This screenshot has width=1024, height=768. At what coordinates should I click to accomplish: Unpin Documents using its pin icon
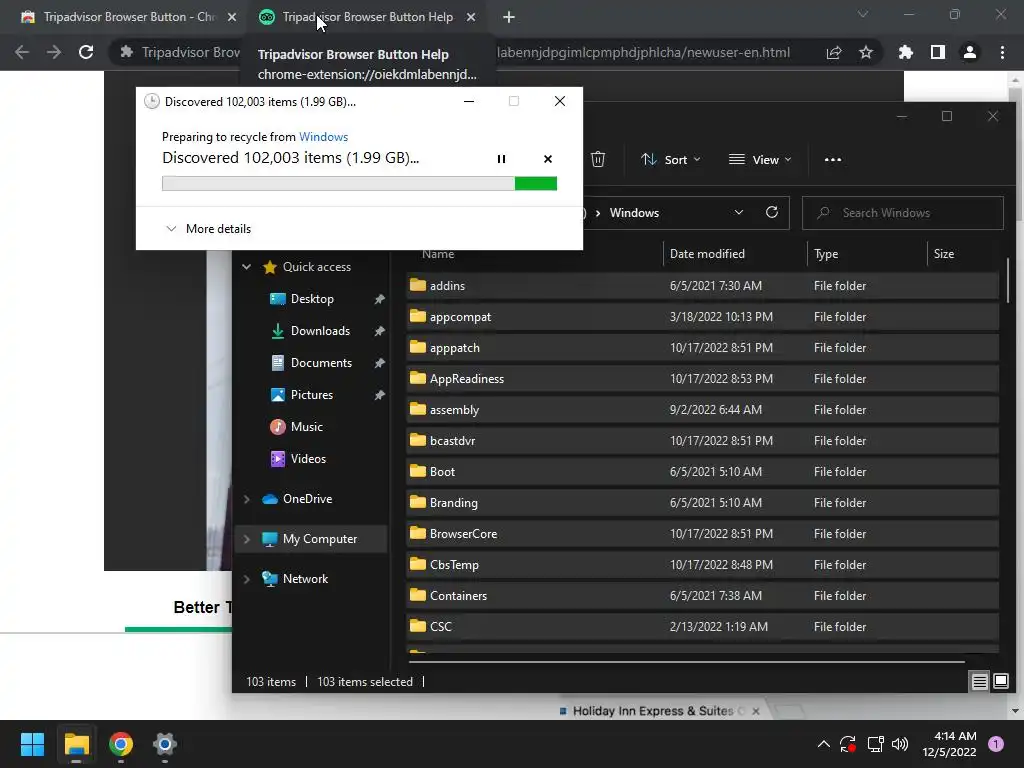pyautogui.click(x=379, y=363)
